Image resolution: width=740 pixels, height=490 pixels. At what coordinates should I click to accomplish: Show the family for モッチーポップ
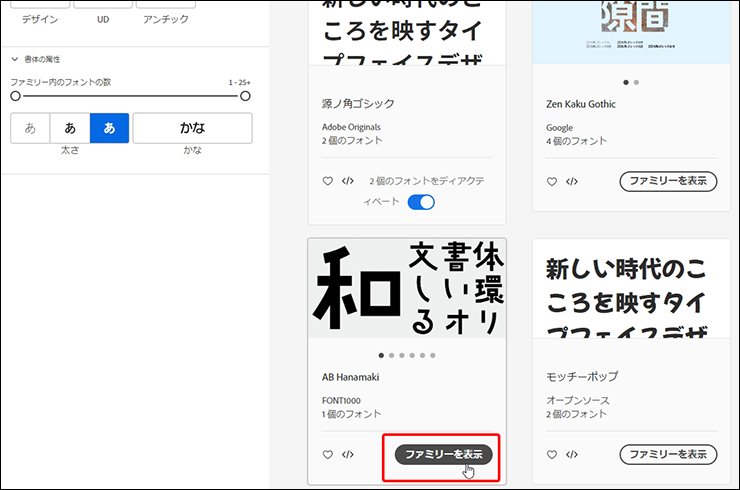pyautogui.click(x=667, y=454)
